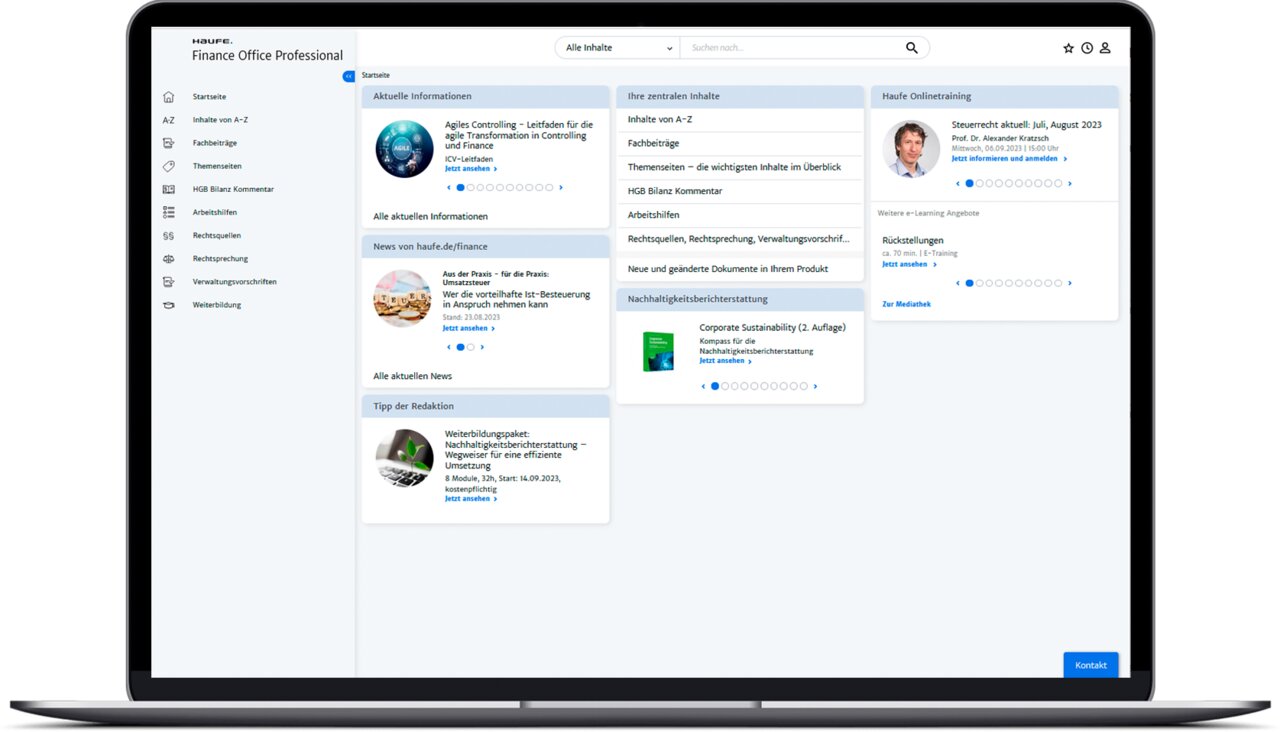The height and width of the screenshot is (732, 1280).
Task: Select second carousel dot in Aktuelle Informationen
Action: point(471,187)
